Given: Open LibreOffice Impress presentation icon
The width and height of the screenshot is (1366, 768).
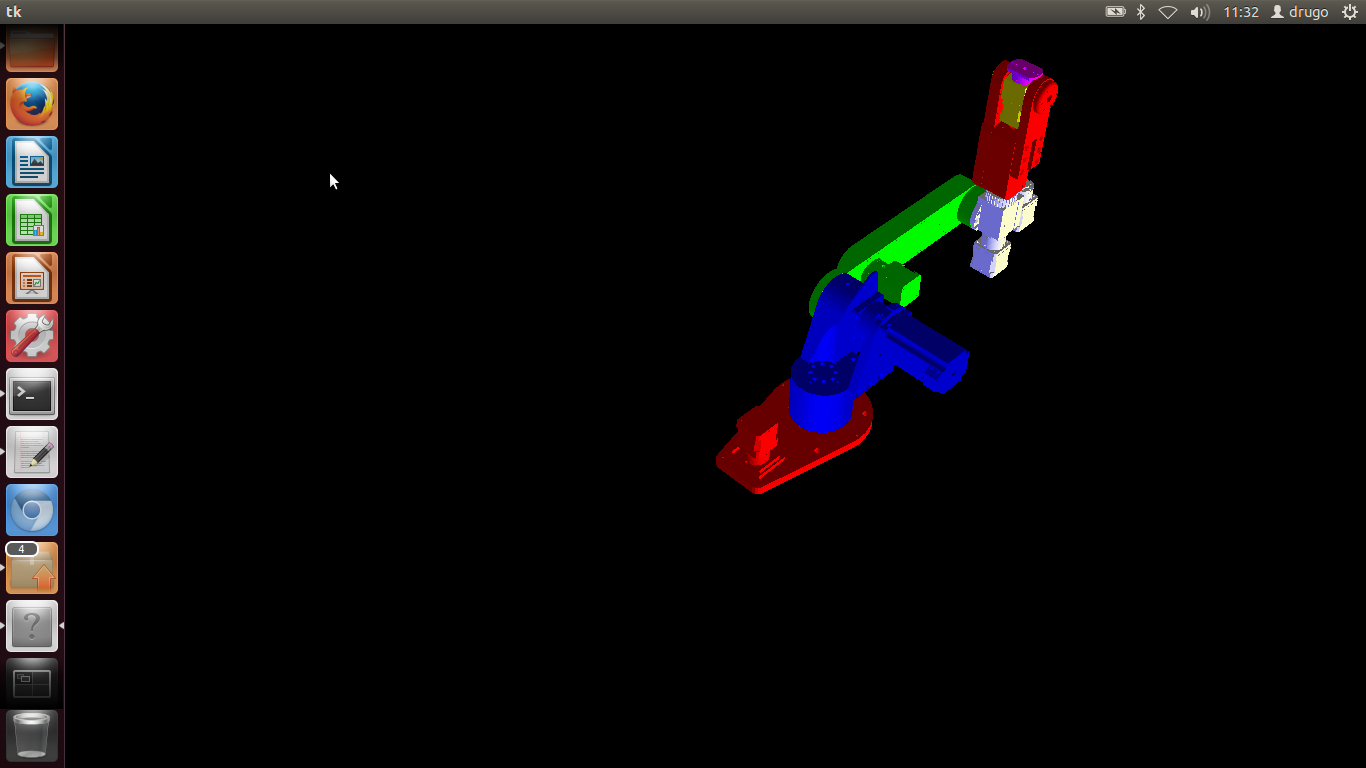Looking at the screenshot, I should coord(32,278).
